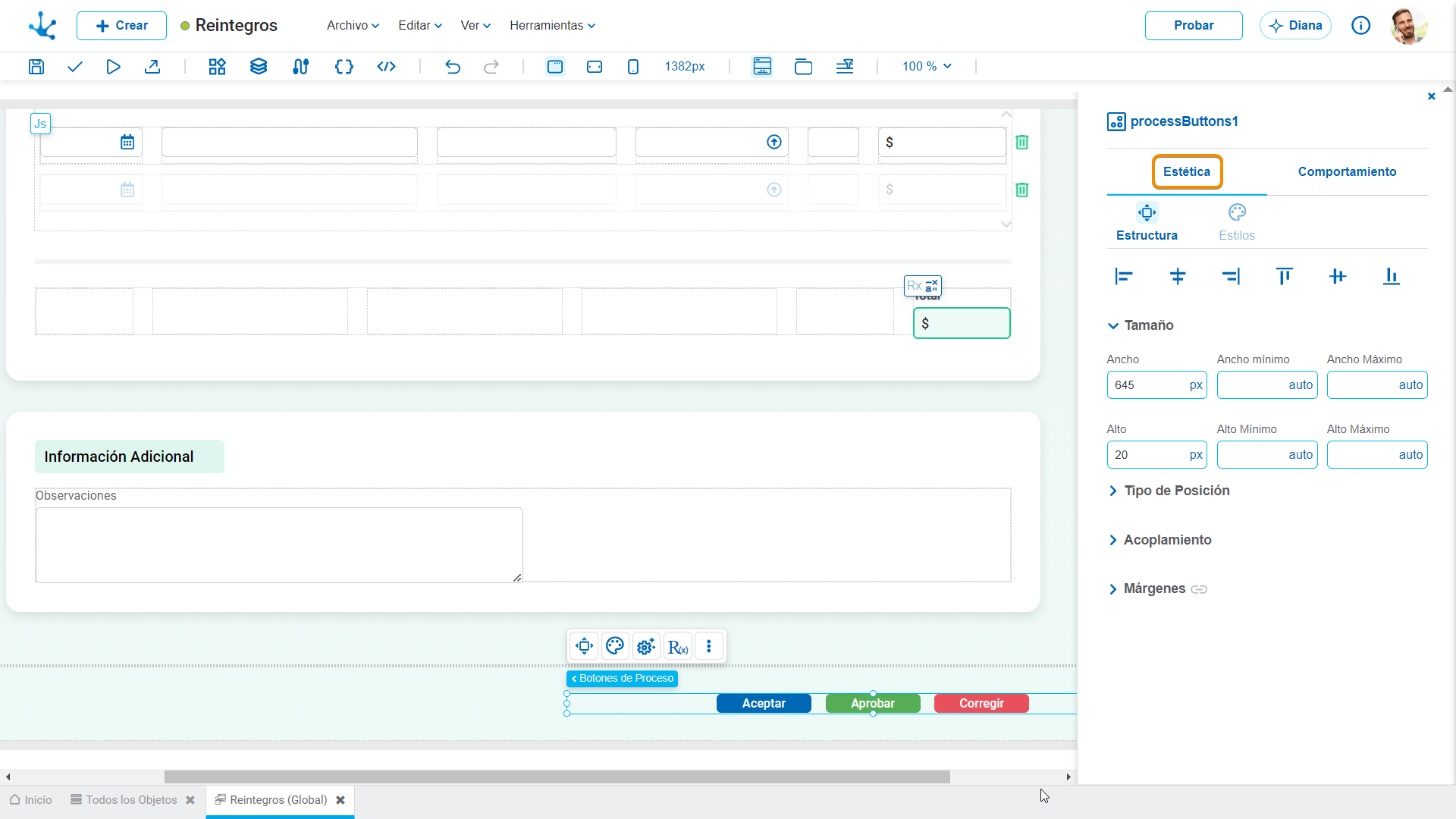
Task: Align element to the bottom
Action: pyautogui.click(x=1392, y=277)
